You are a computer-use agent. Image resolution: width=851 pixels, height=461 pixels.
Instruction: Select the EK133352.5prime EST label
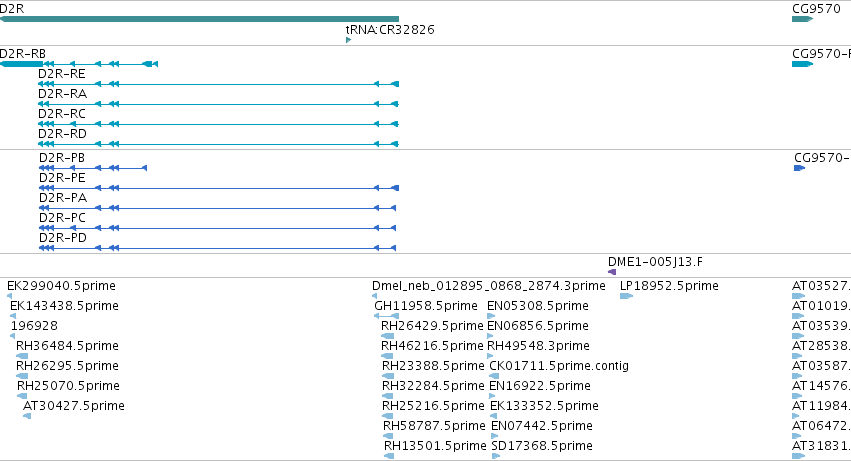click(x=544, y=406)
